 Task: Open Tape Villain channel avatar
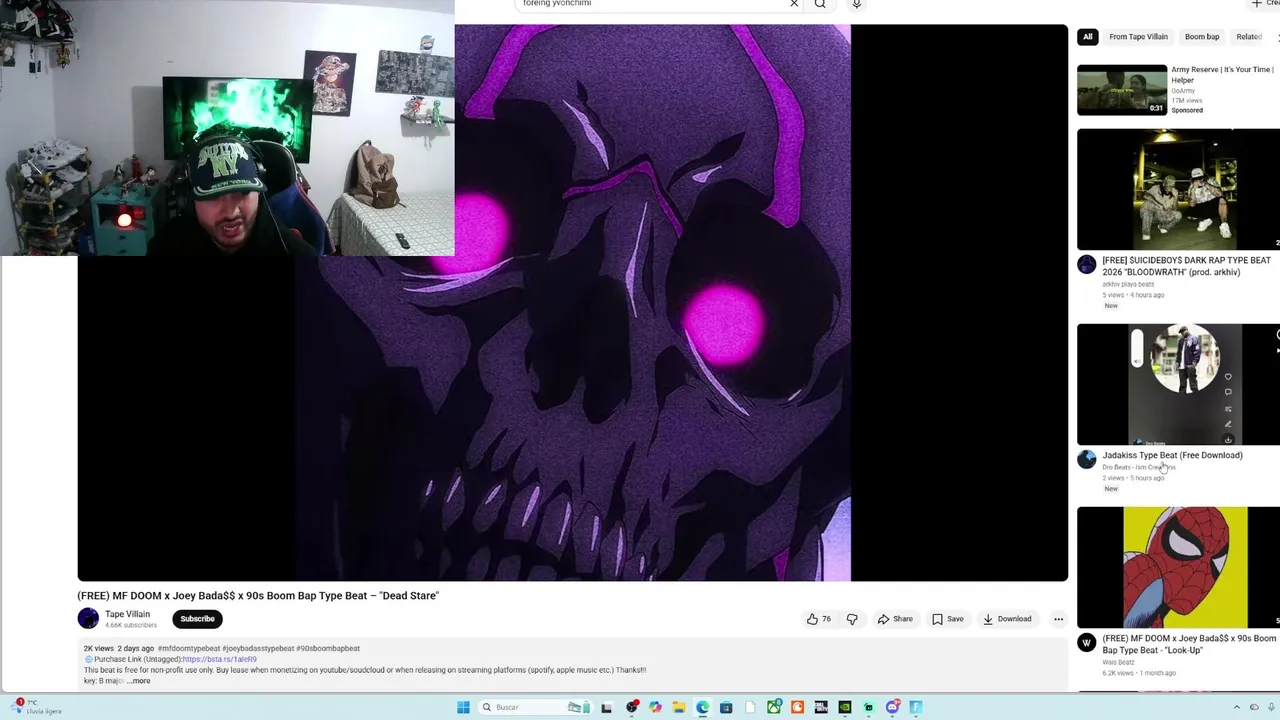click(88, 619)
